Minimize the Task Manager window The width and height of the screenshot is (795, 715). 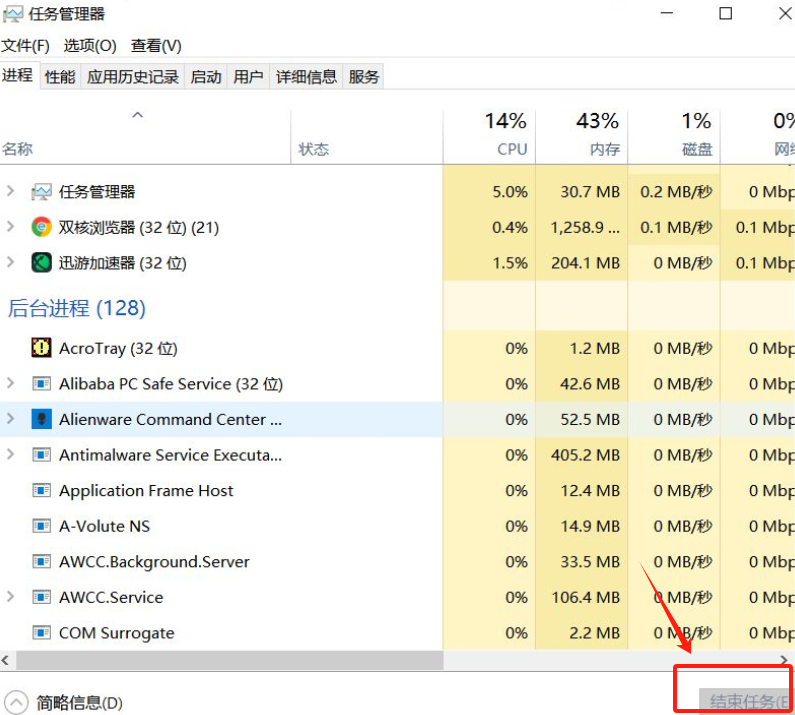coord(667,14)
